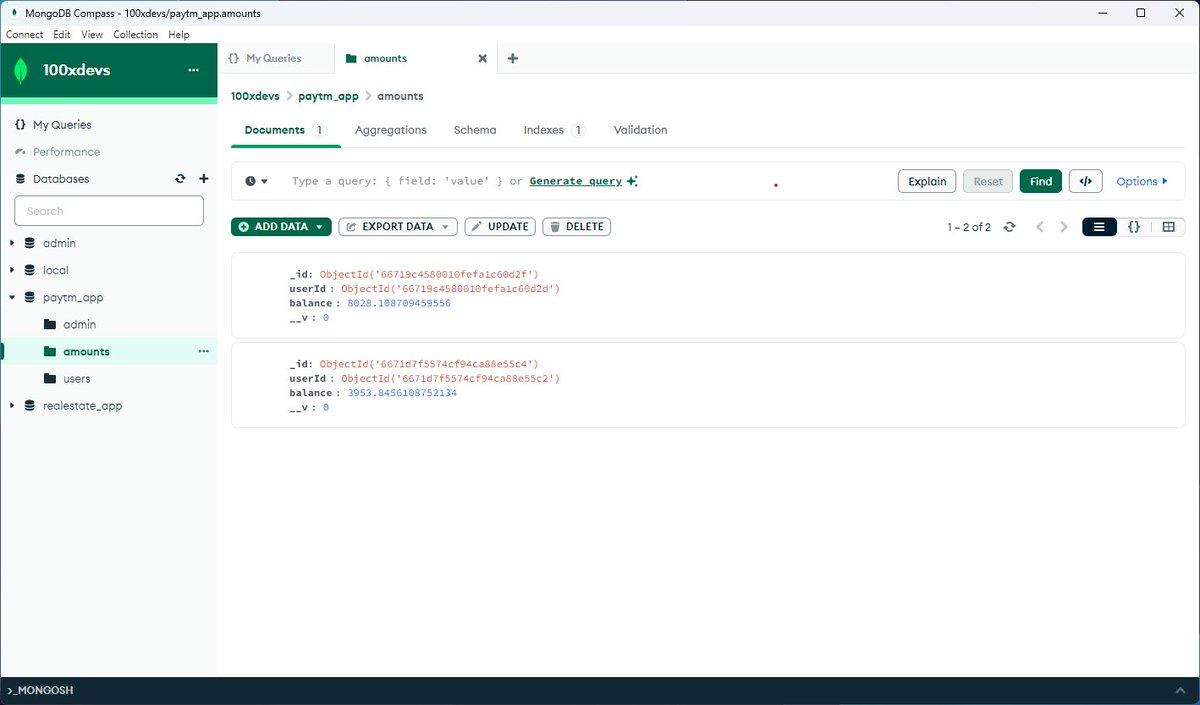Screen dimensions: 1200x705
Task: Switch to list view
Action: (1099, 227)
